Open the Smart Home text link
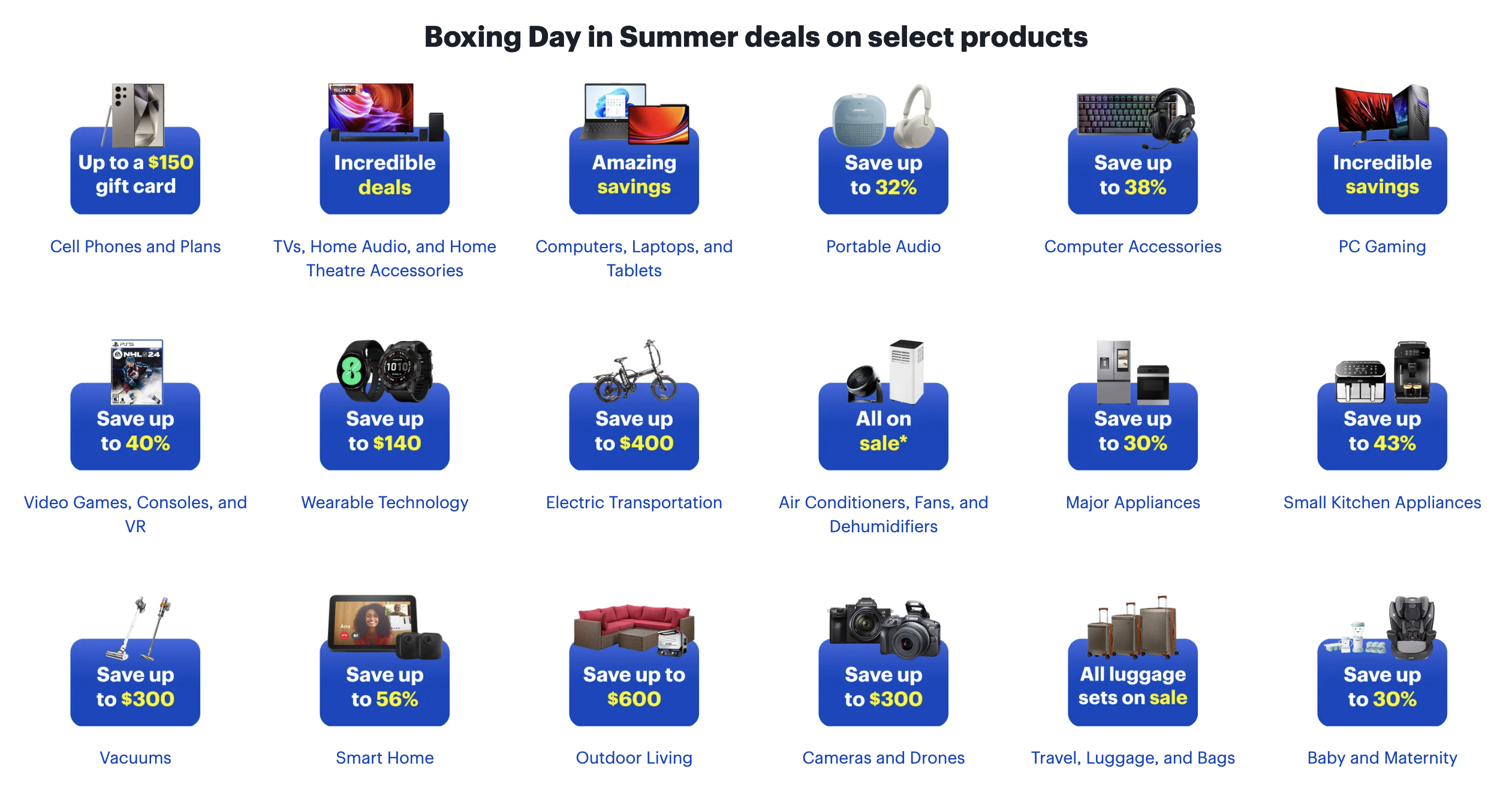The width and height of the screenshot is (1512, 796). 385,758
